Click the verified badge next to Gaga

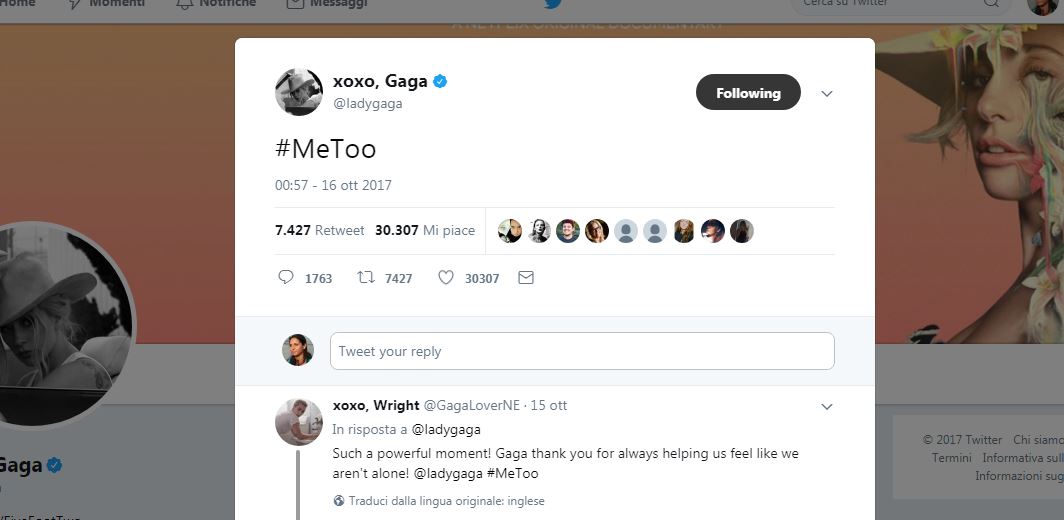pyautogui.click(x=440, y=82)
